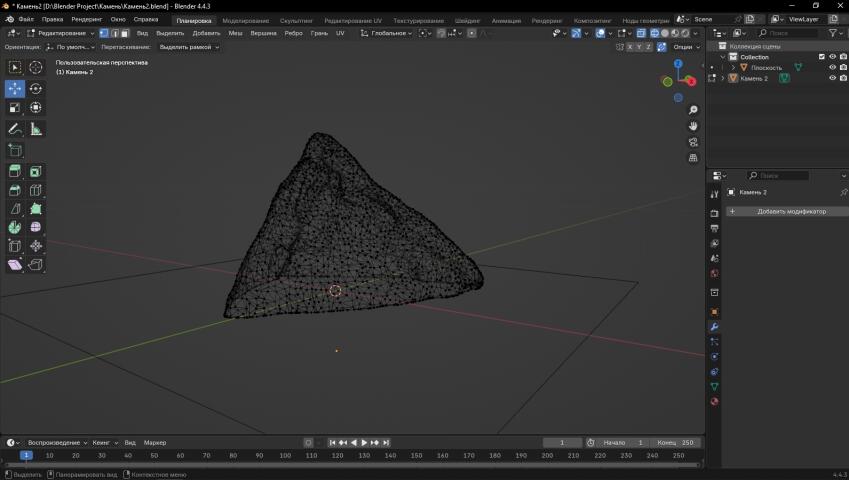Toggle camera view icon in viewport
849x480 pixels.
693,142
